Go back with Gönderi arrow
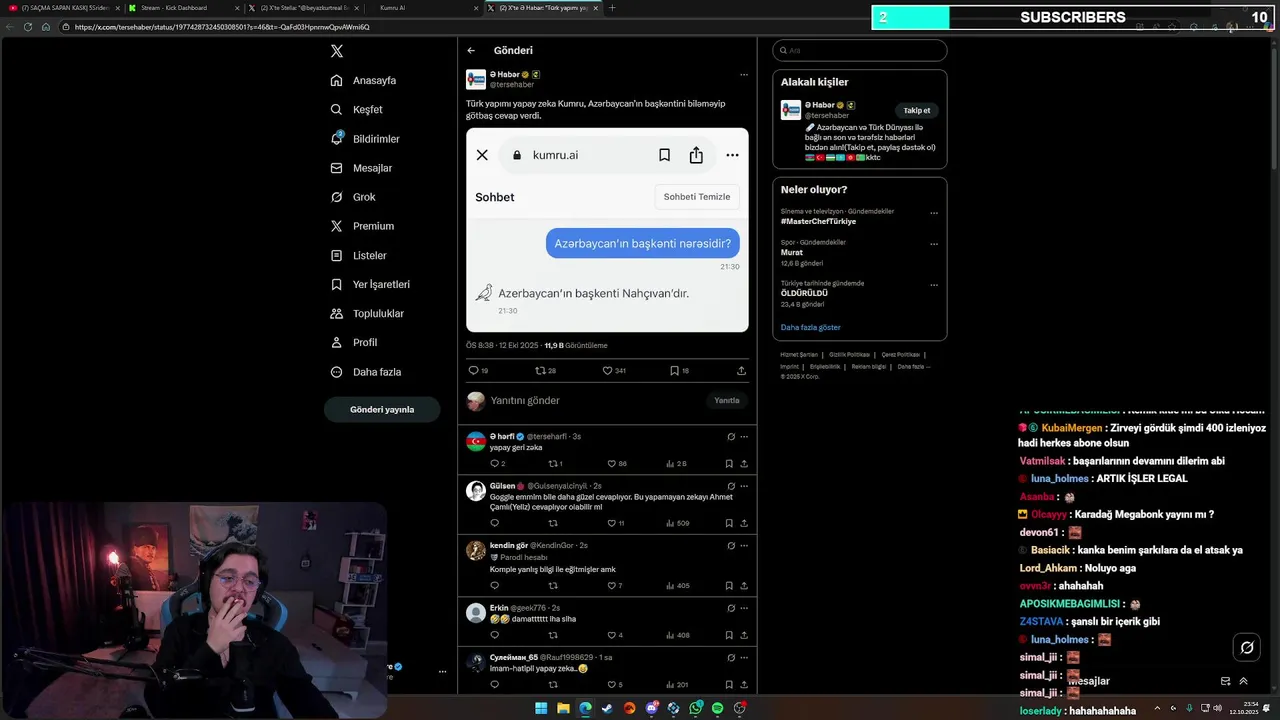 pyautogui.click(x=471, y=51)
